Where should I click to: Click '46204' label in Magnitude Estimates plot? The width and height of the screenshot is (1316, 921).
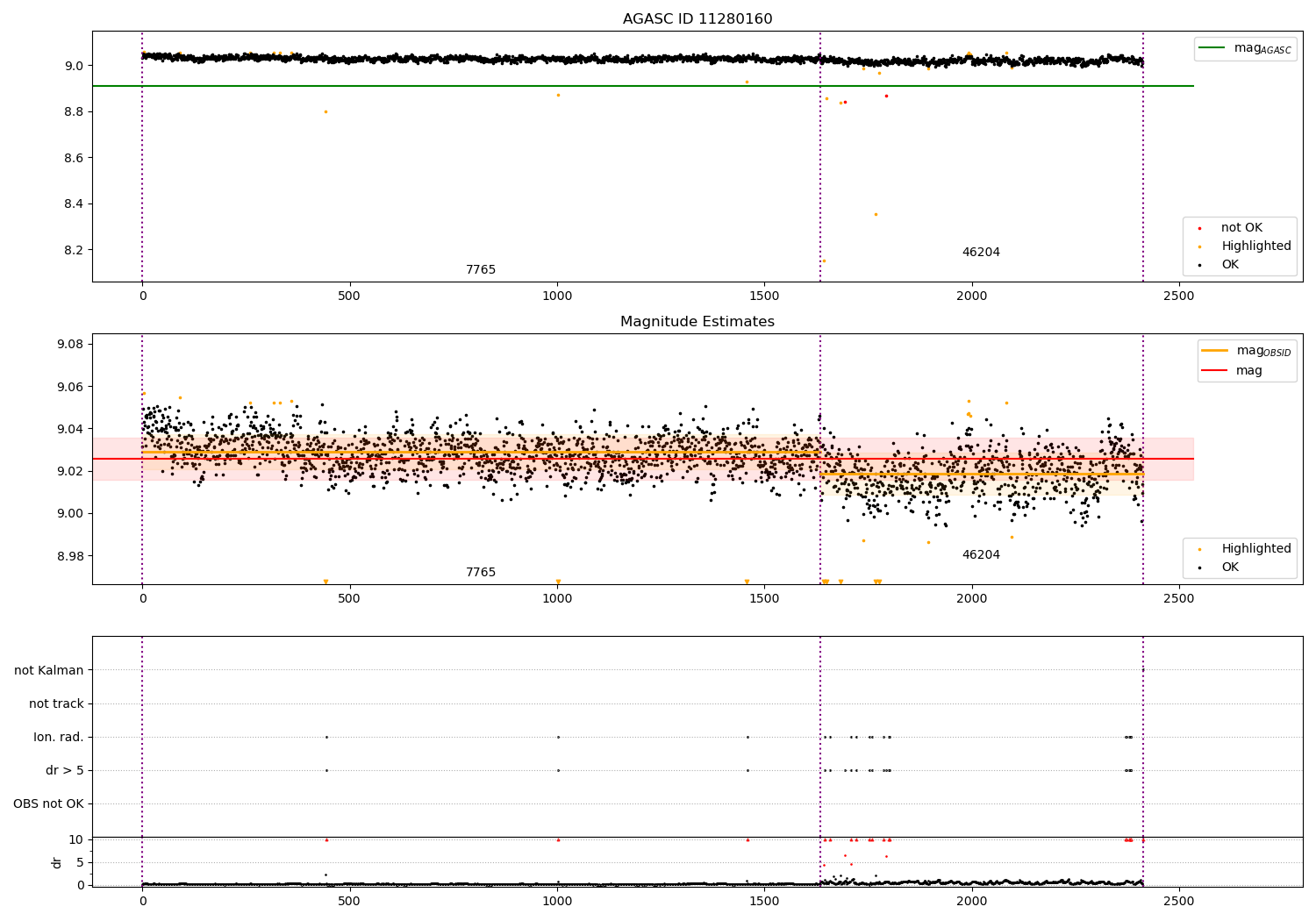(981, 555)
